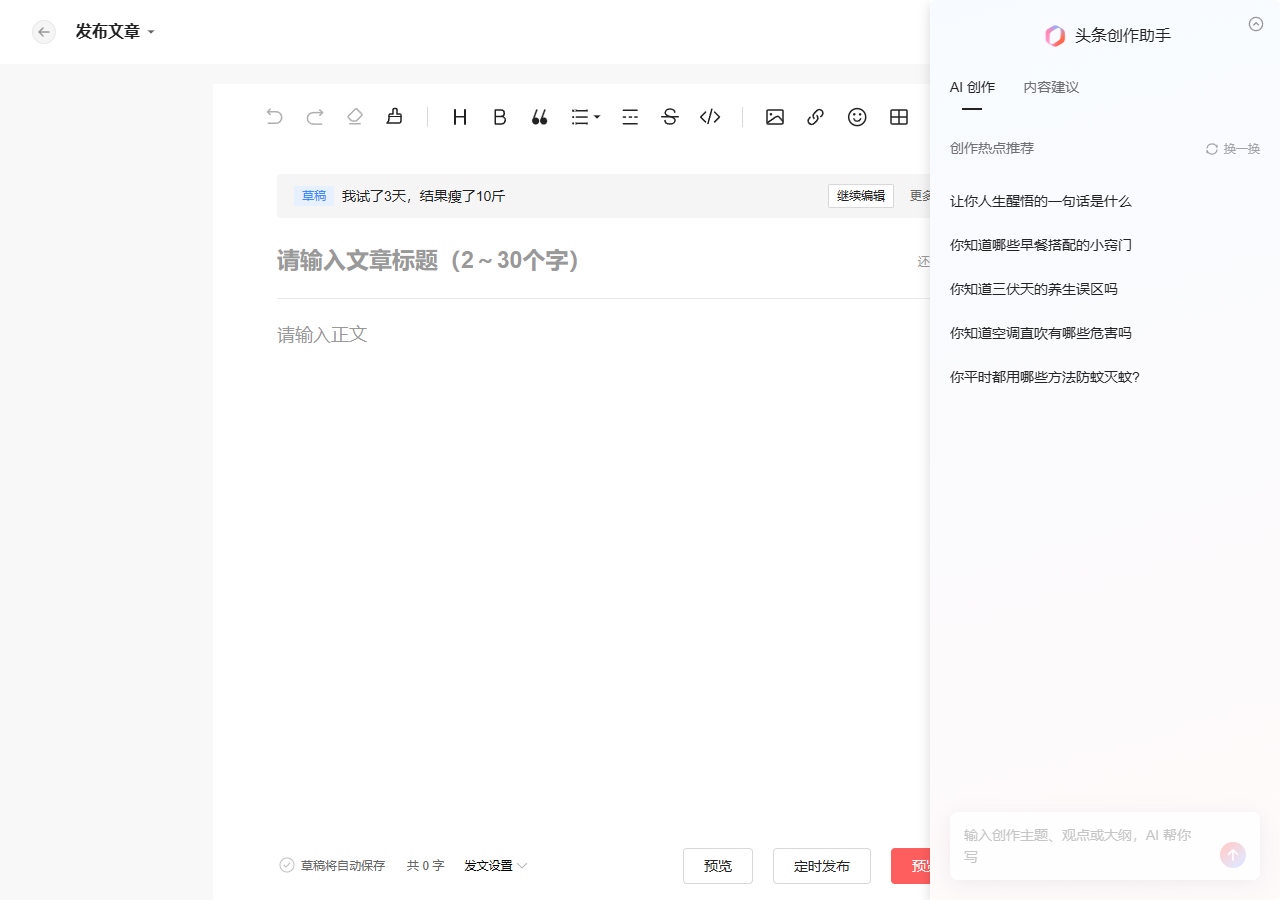The image size is (1280, 900).
Task: Open the draft 我试了3天,结果瘦了10斤
Action: pos(423,196)
